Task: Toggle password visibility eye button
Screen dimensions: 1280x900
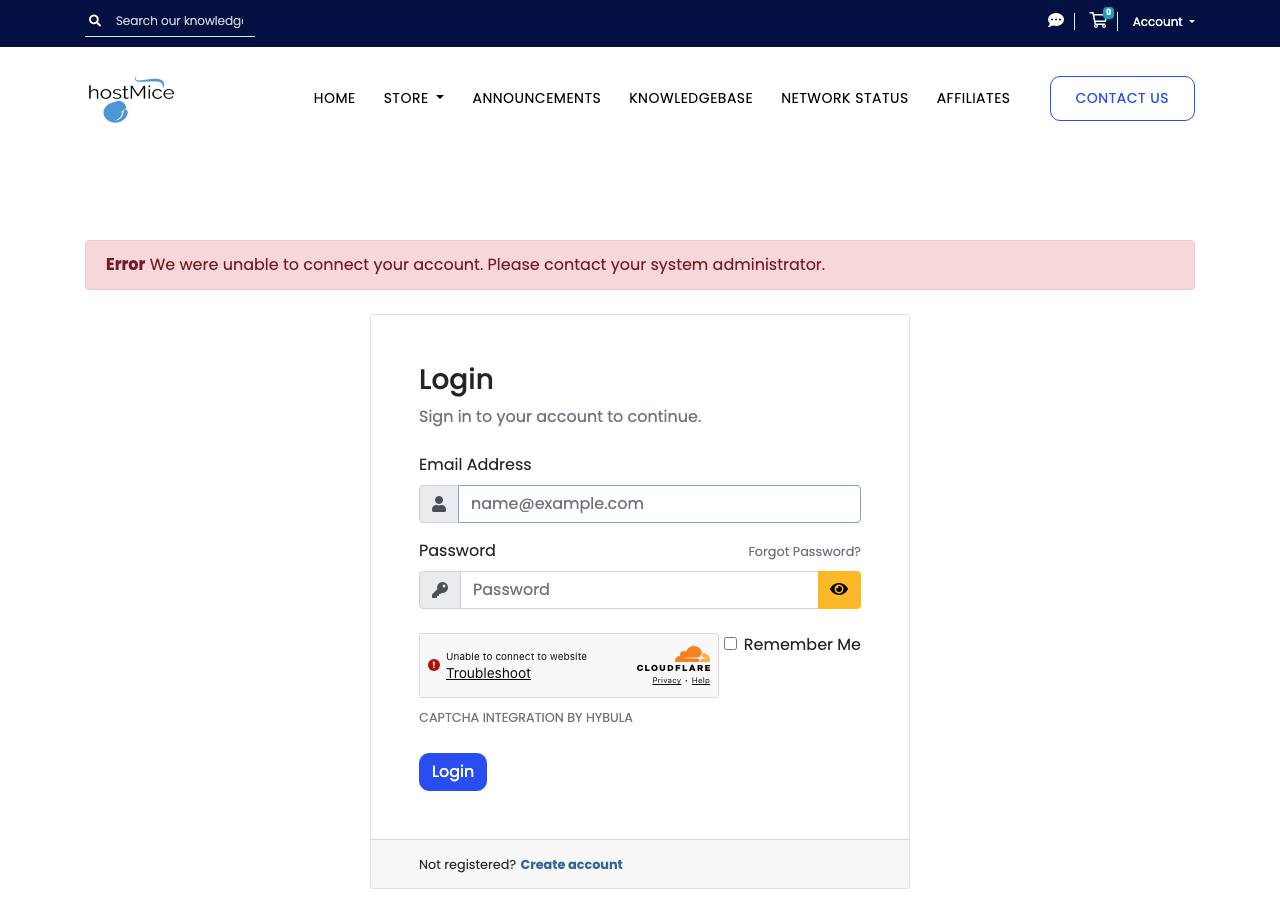Action: [x=839, y=590]
